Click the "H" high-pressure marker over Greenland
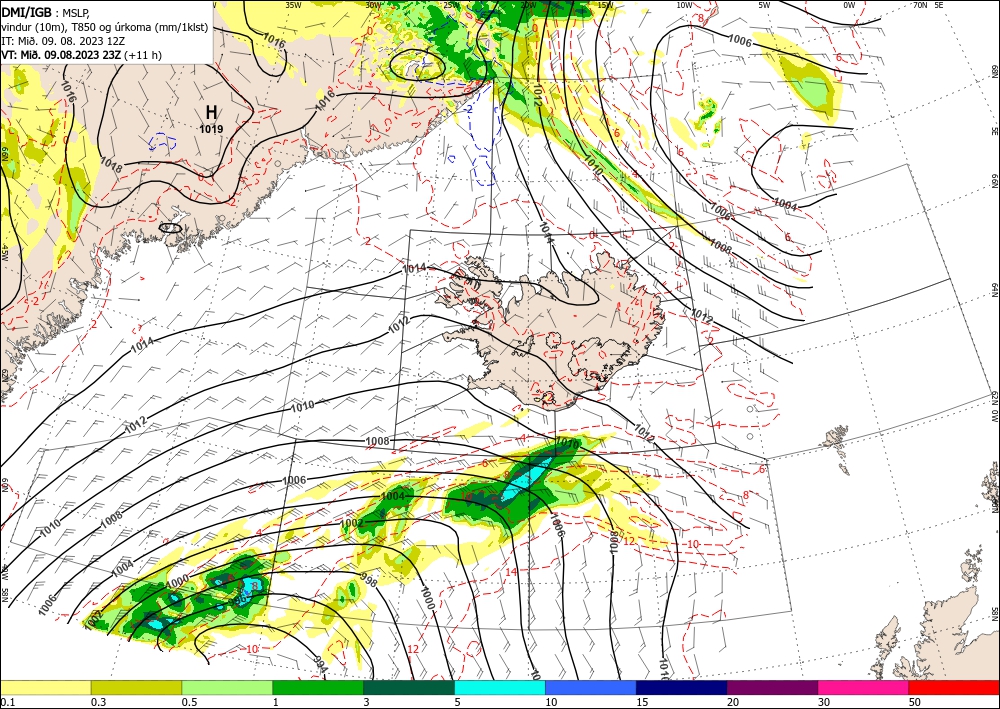The image size is (1000, 709). coord(211,113)
